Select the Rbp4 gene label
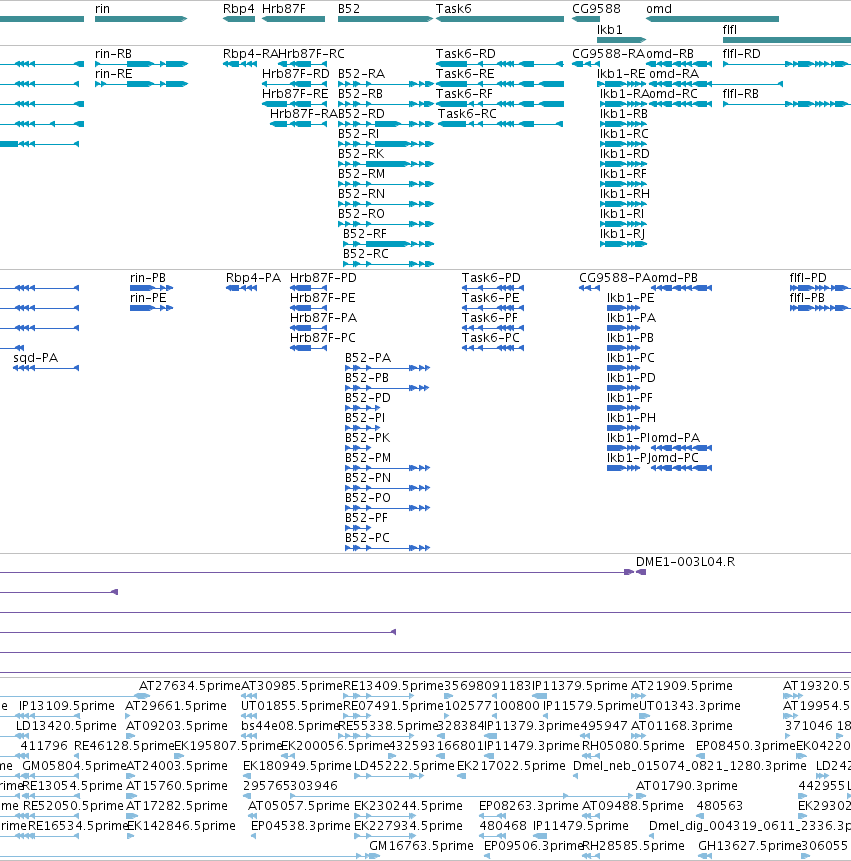The image size is (851, 861). [239, 9]
